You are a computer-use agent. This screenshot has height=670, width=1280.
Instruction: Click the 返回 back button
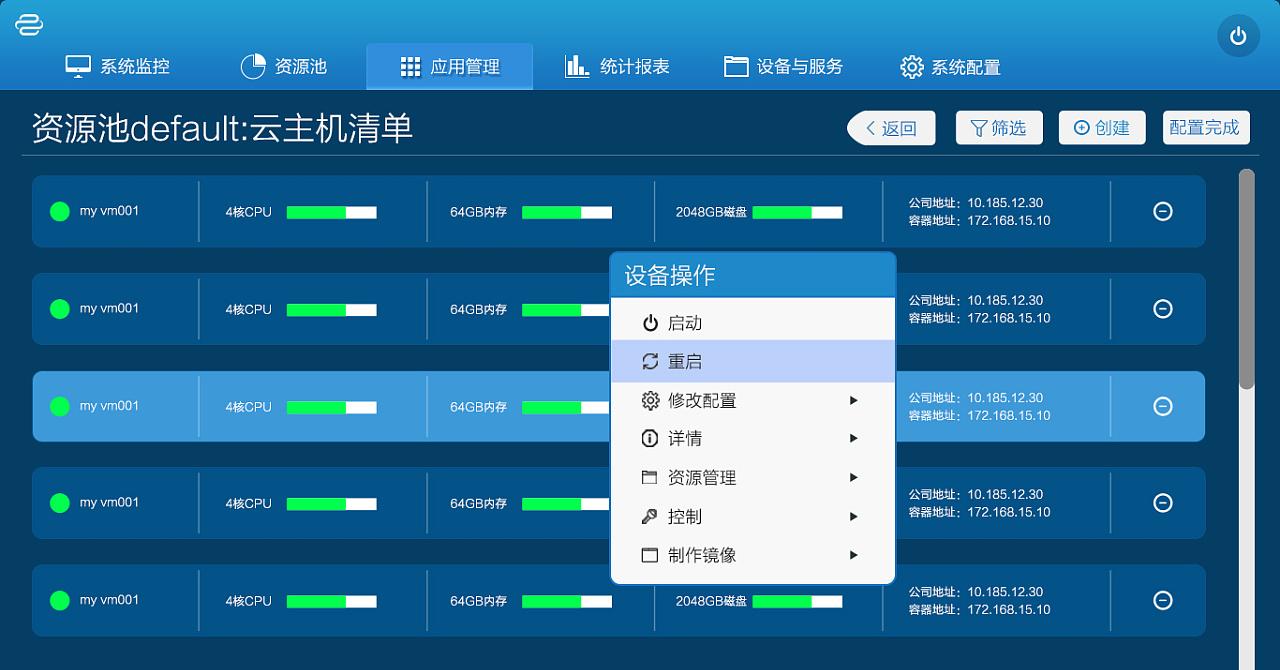point(891,128)
